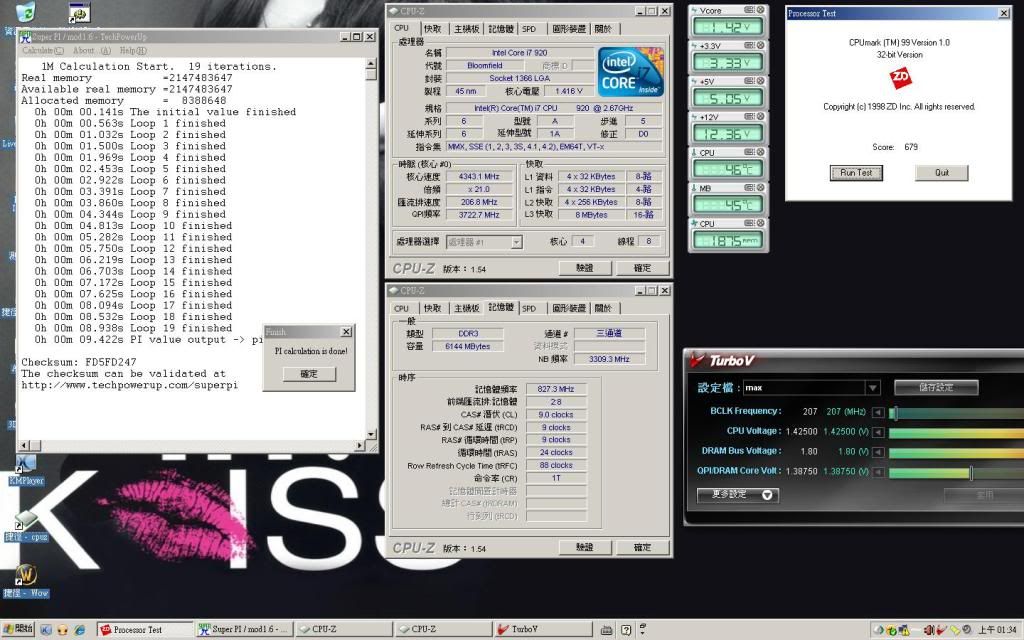Dismiss the MB temperature widget with its X icon
Viewport: 1024px width, 640px height.
click(760, 188)
